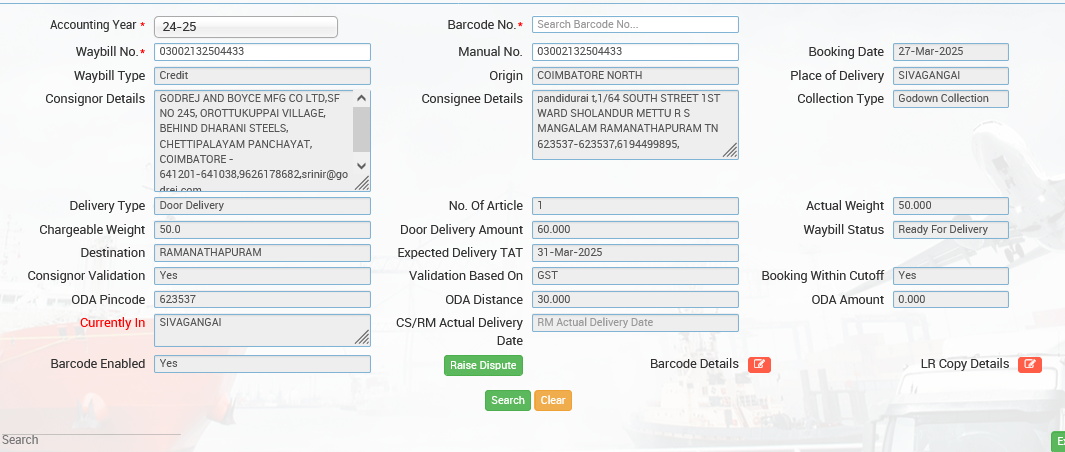1065x452 pixels.
Task: Click the green Search button
Action: point(507,400)
